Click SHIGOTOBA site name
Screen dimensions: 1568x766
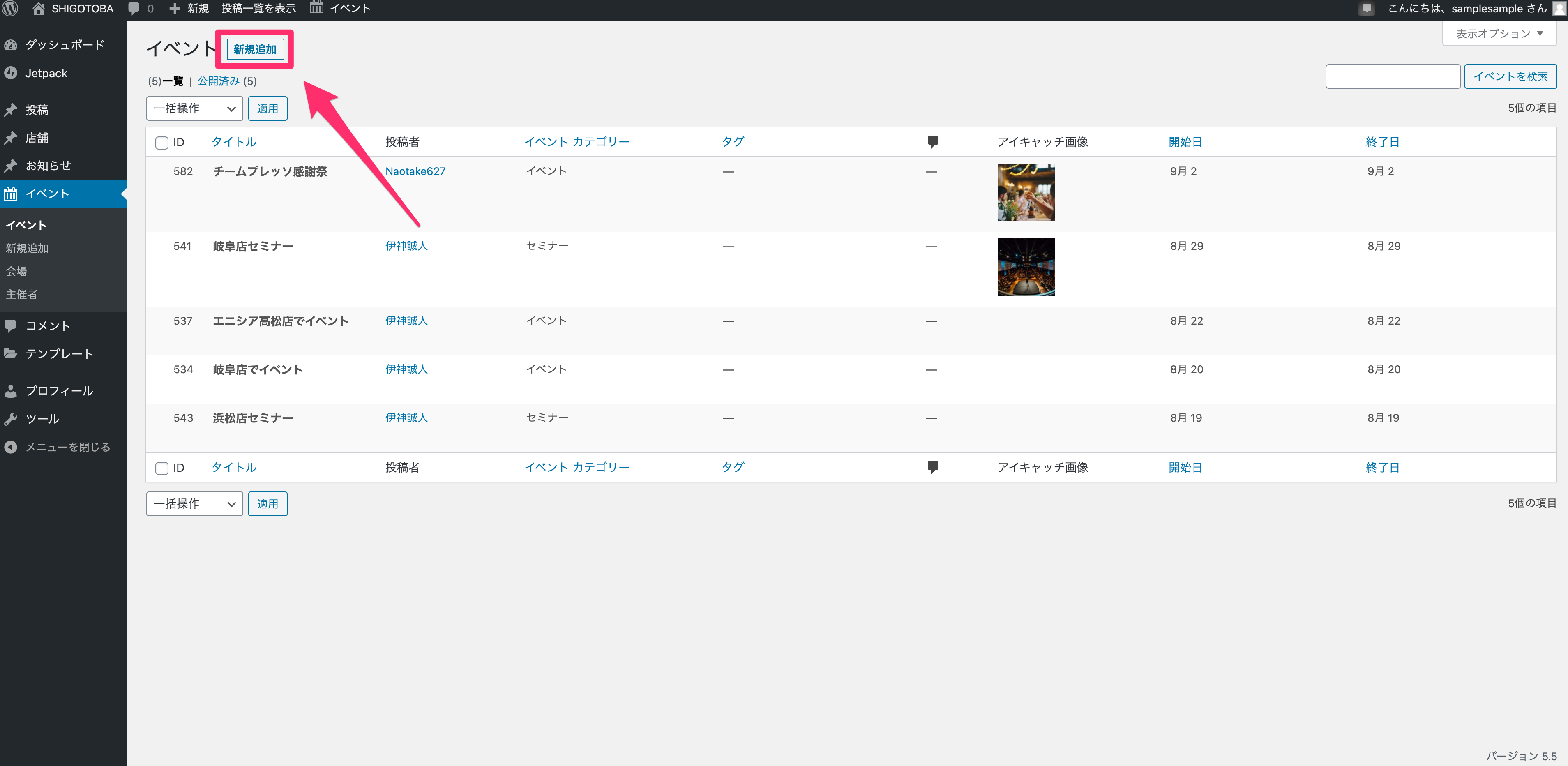[x=82, y=9]
